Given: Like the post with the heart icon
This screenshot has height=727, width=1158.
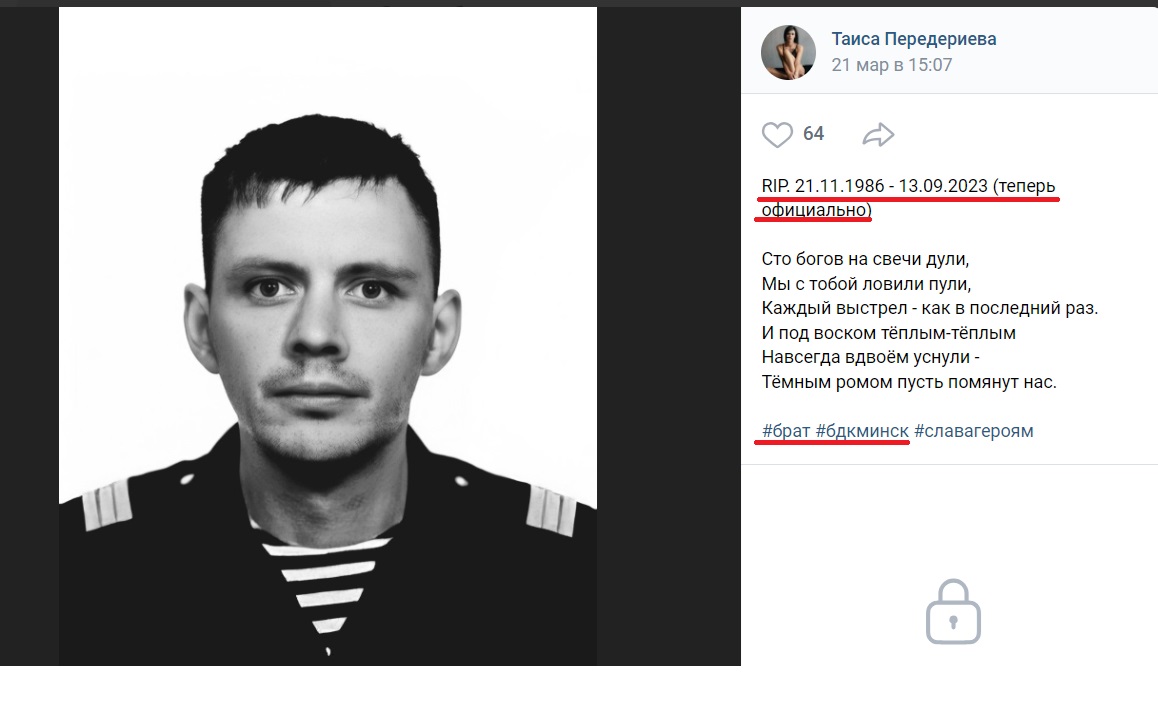Looking at the screenshot, I should tap(777, 135).
